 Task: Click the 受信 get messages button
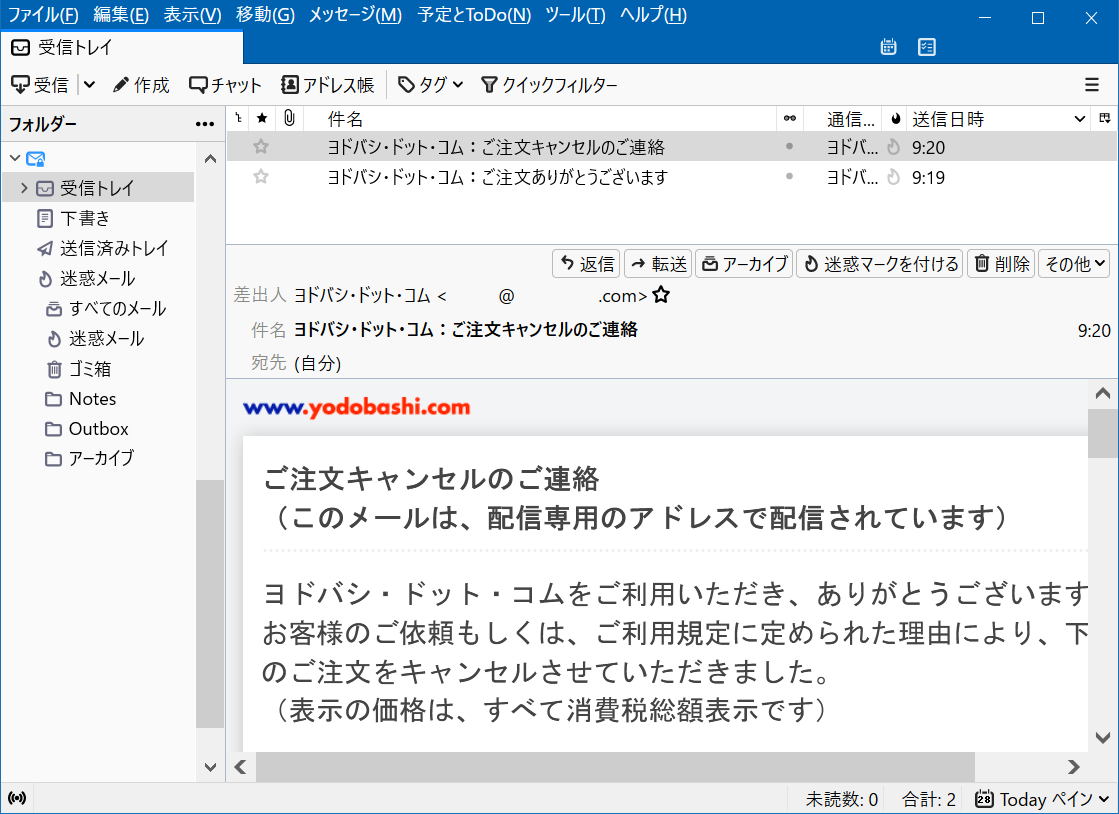(40, 85)
